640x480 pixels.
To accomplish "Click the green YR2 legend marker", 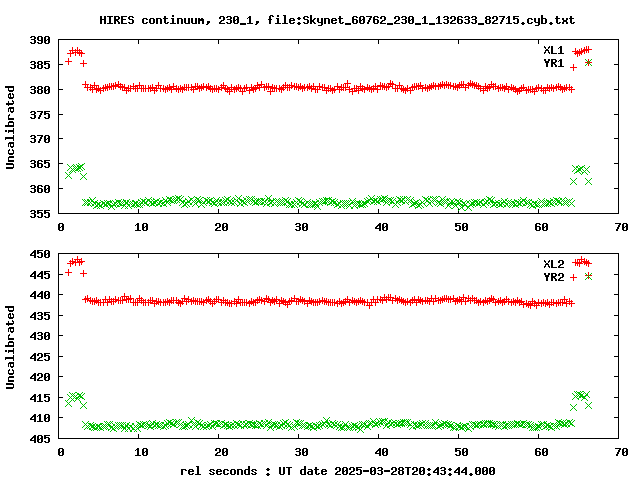I will click(x=588, y=276).
